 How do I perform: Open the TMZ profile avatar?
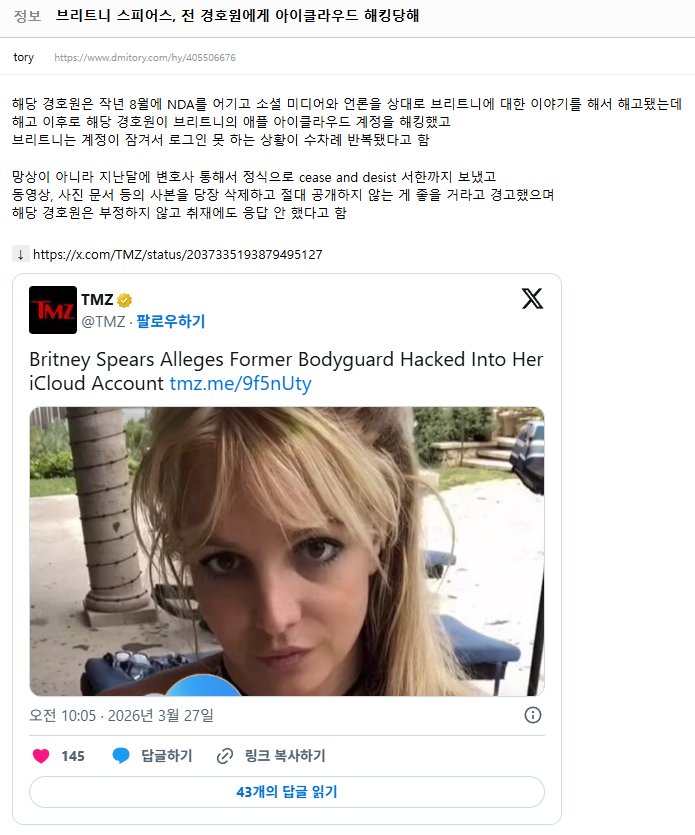53,310
